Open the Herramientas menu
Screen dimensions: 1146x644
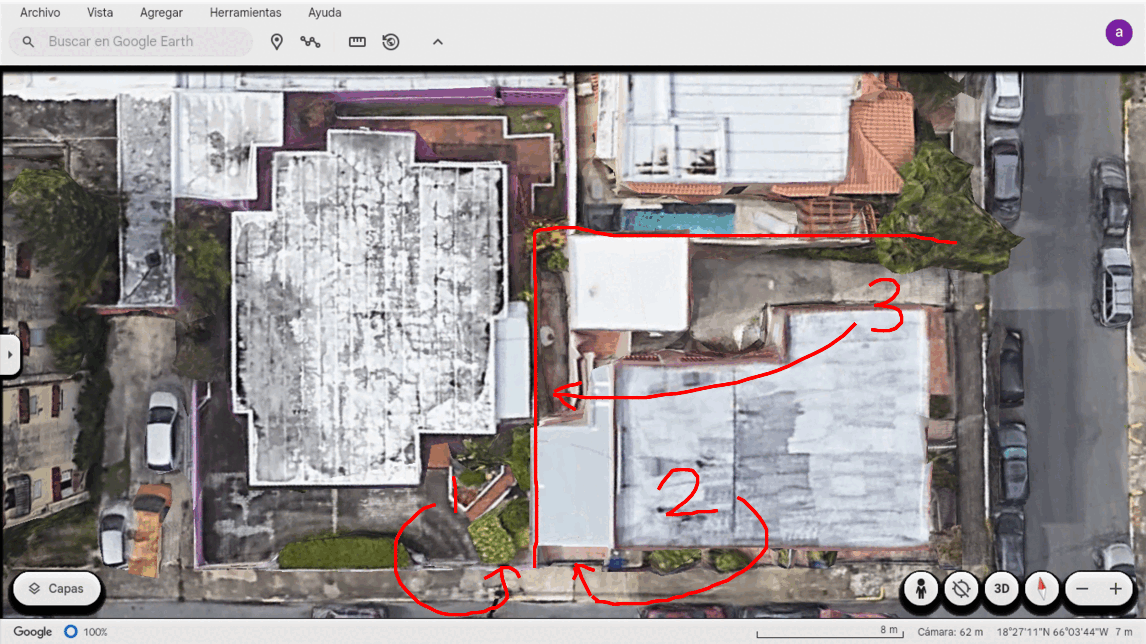click(x=245, y=13)
